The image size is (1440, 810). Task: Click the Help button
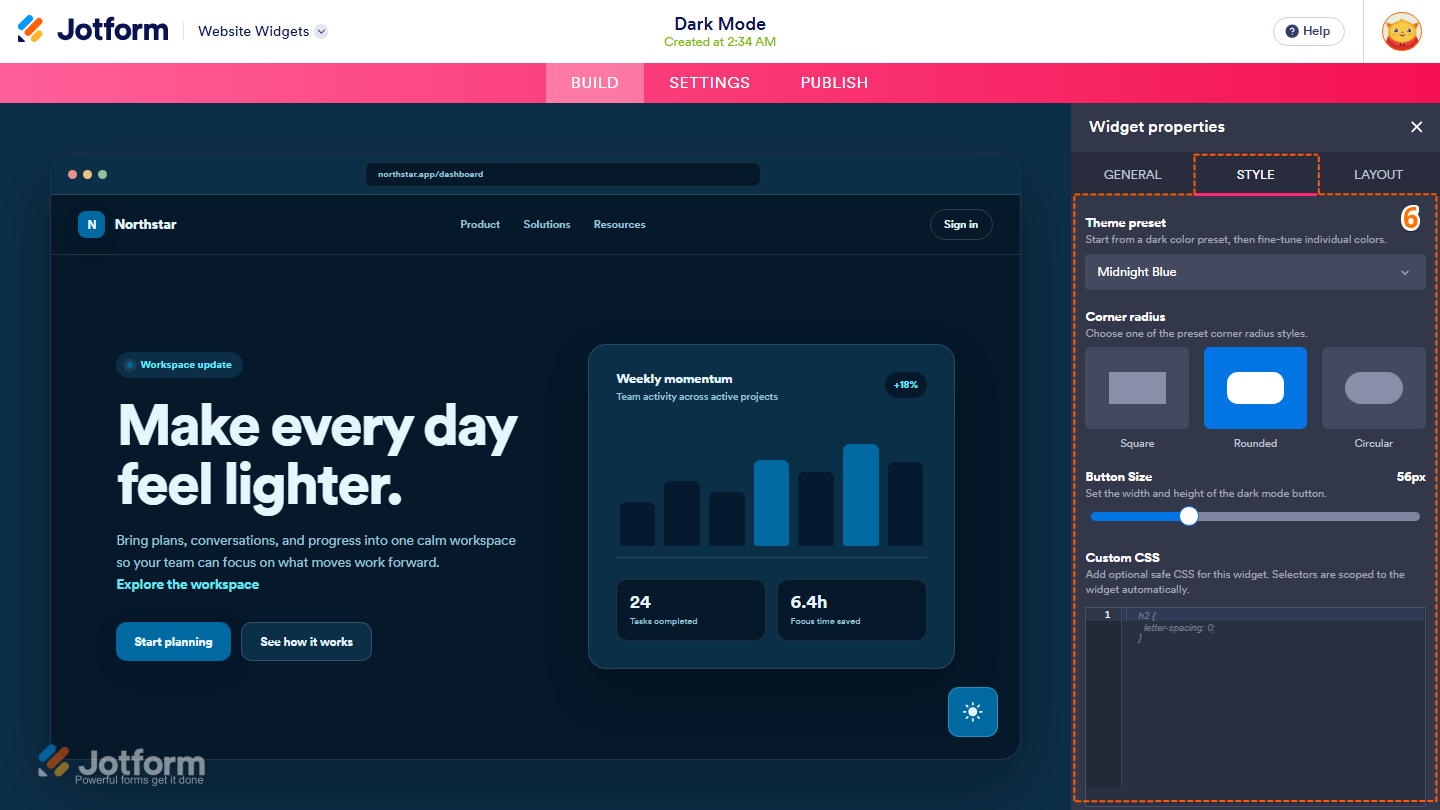(x=1308, y=31)
